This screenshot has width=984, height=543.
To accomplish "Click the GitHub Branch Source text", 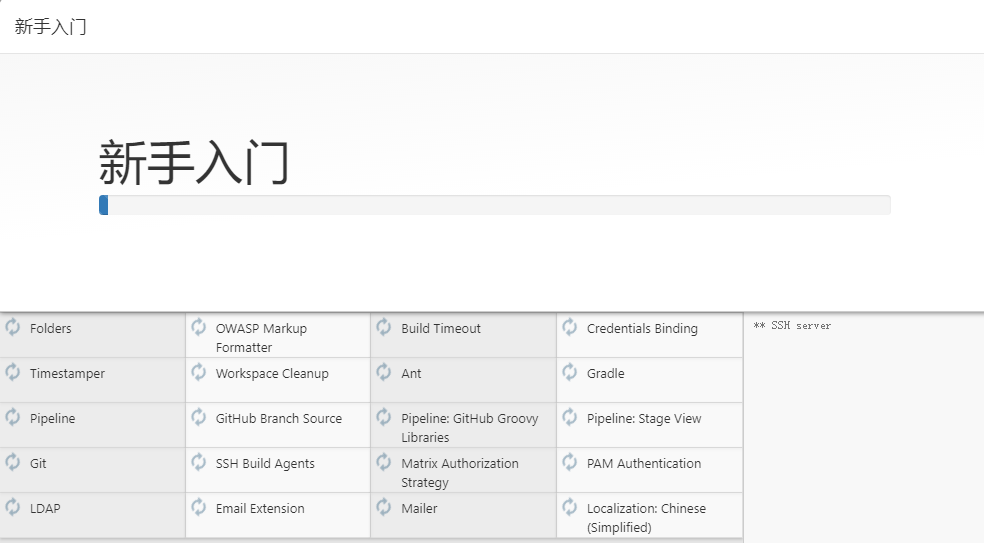I will coord(279,419).
